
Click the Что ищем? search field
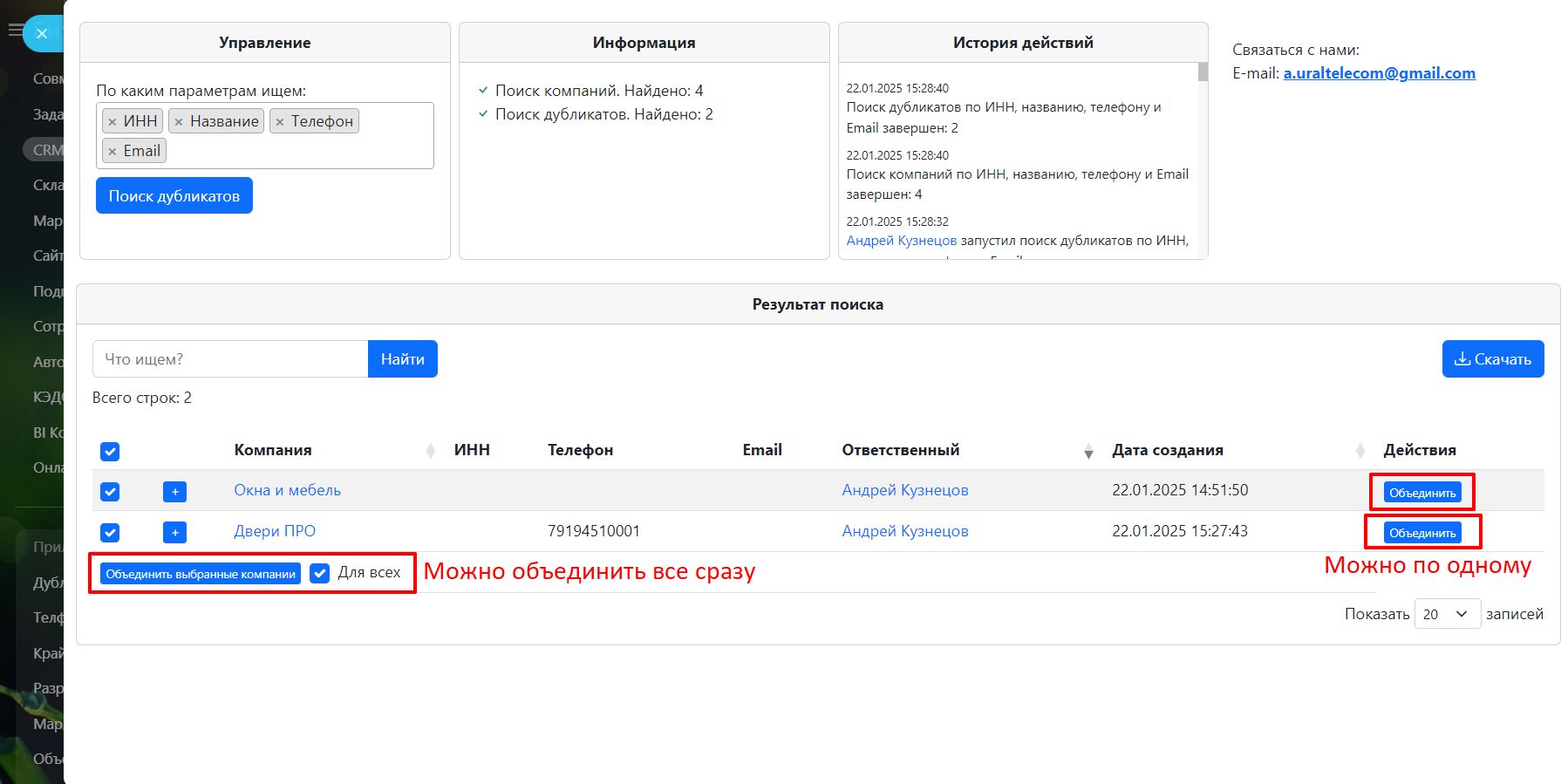point(230,359)
